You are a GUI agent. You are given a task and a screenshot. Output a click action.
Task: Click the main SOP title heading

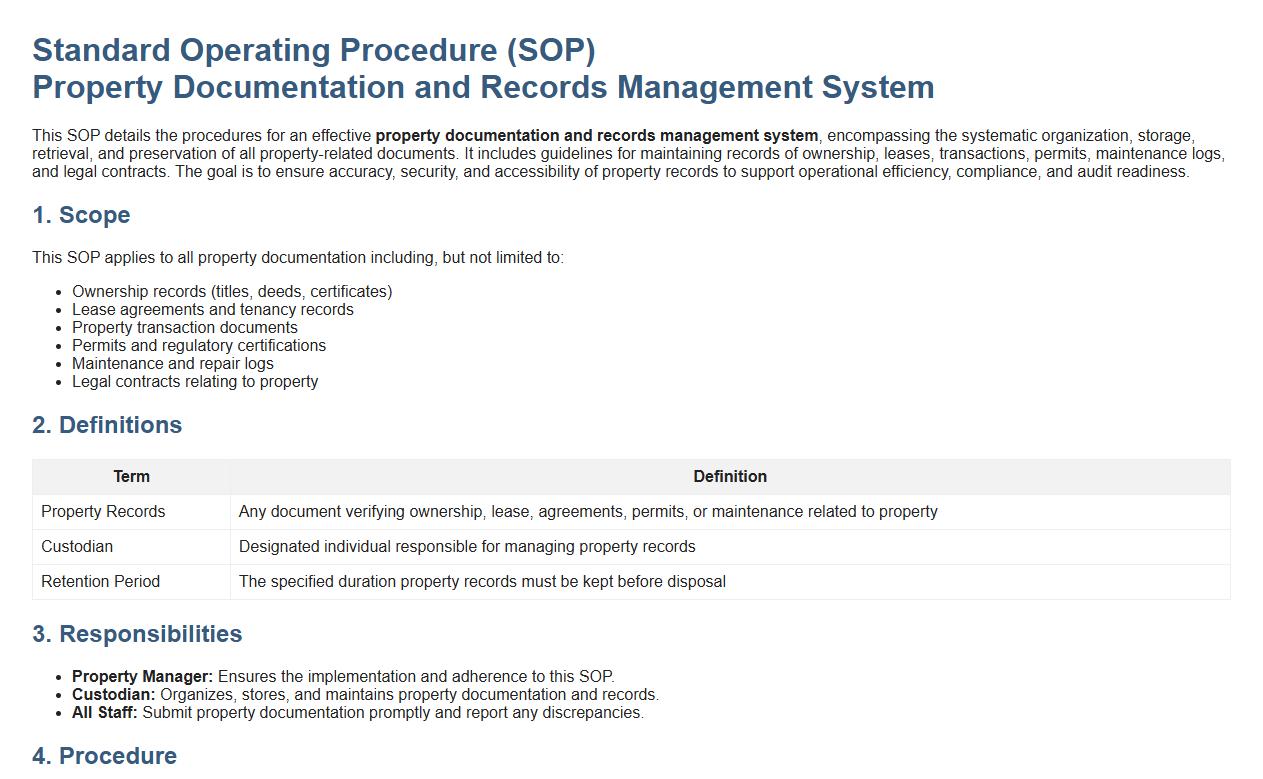483,68
